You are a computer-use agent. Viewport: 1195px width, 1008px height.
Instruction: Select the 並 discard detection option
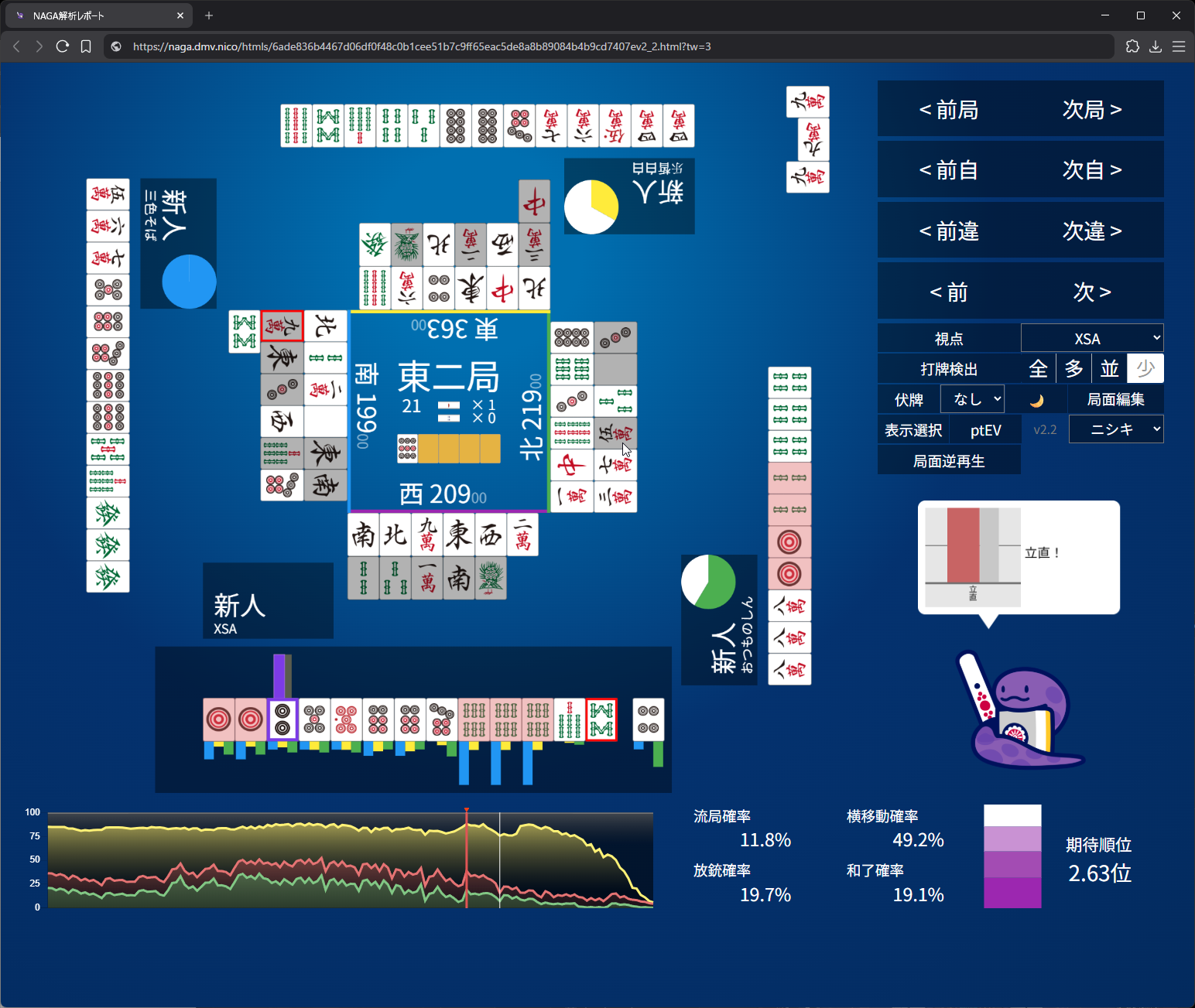[1109, 369]
